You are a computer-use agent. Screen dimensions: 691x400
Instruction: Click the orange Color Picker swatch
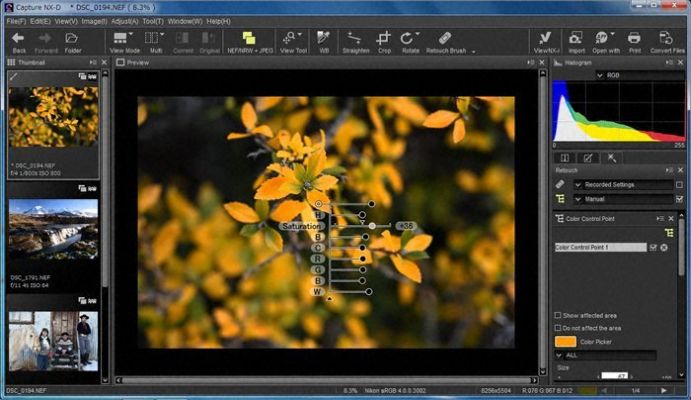tap(565, 341)
